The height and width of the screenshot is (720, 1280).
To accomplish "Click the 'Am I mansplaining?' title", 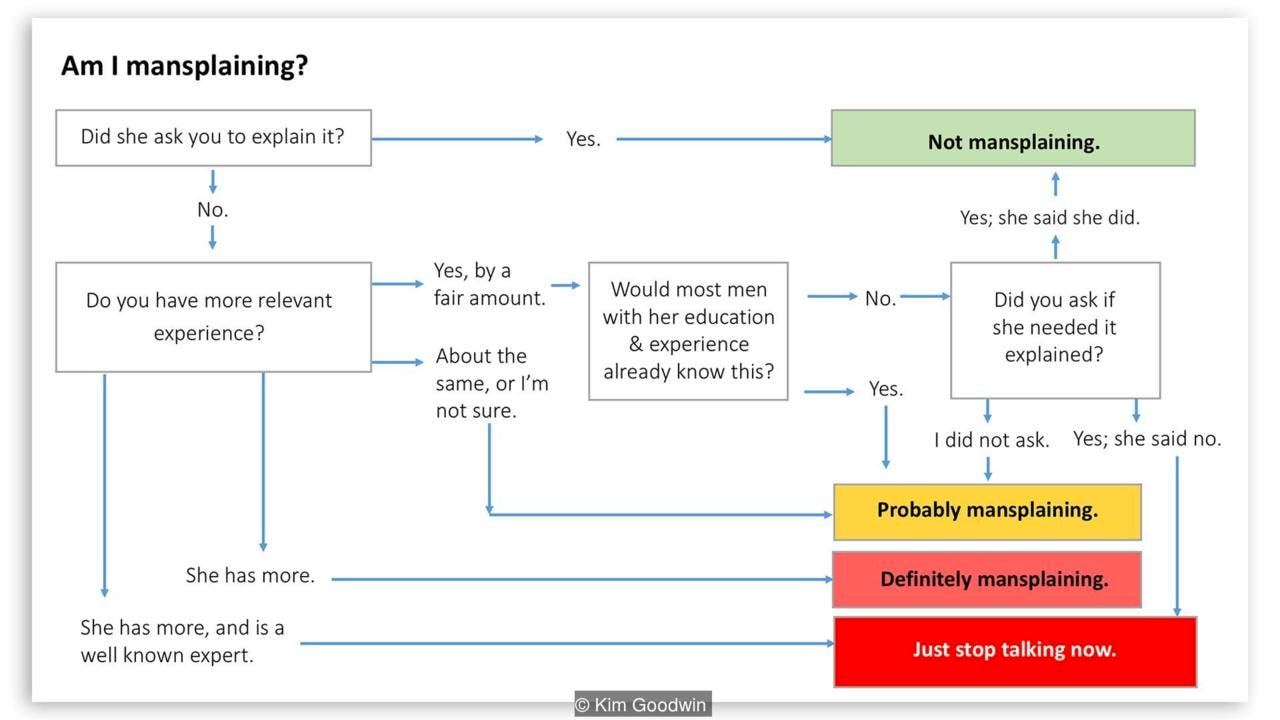I will pos(185,66).
